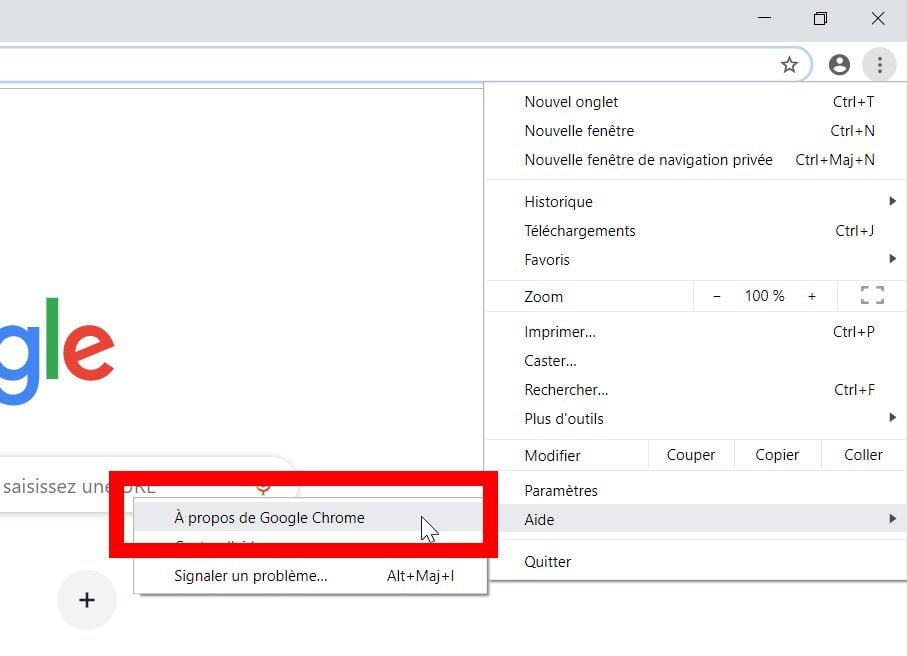
Task: Open the profile avatar menu
Action: pos(839,65)
